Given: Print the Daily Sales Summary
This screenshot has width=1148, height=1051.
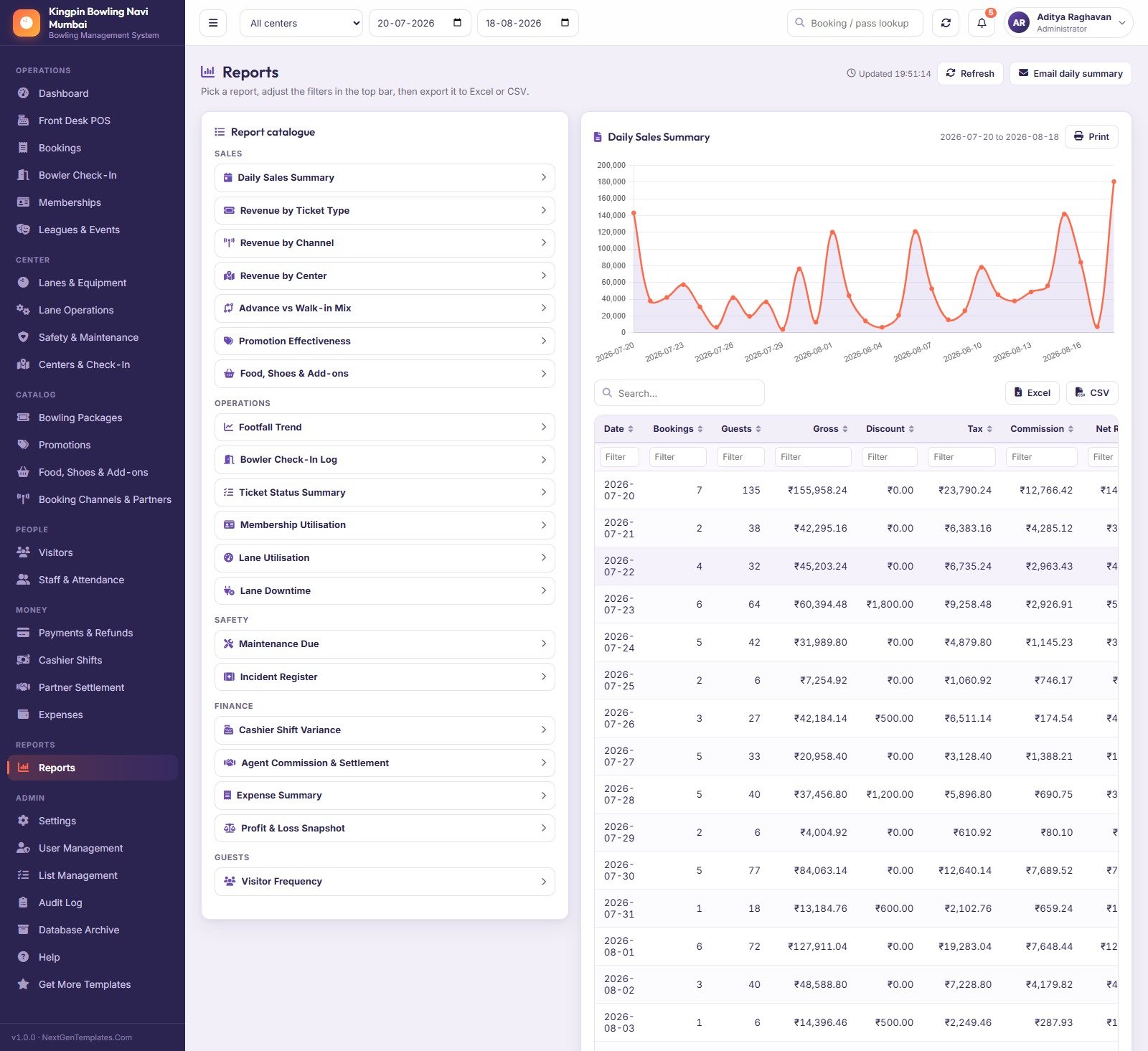Looking at the screenshot, I should (x=1091, y=136).
